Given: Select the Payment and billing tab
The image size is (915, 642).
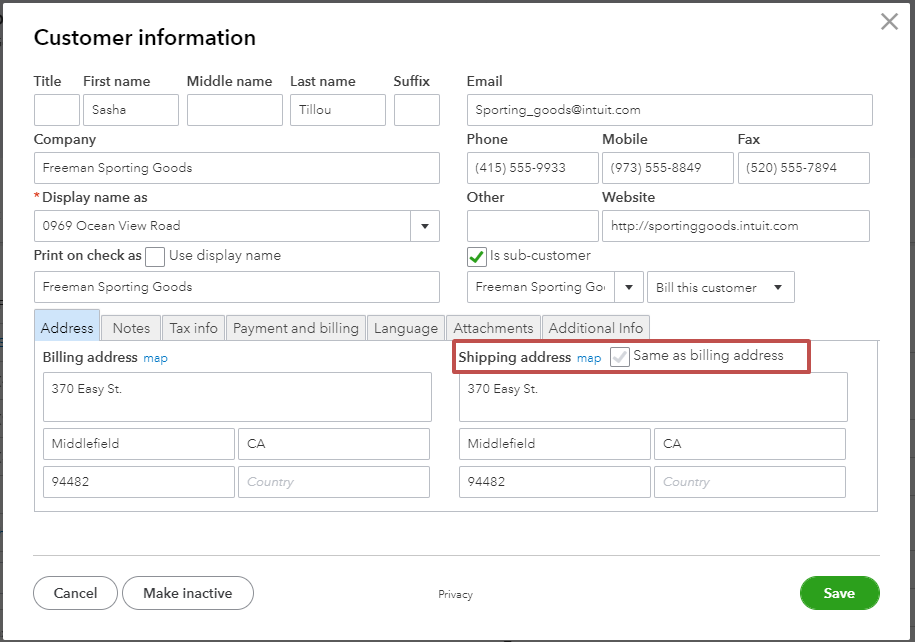Looking at the screenshot, I should click(296, 327).
